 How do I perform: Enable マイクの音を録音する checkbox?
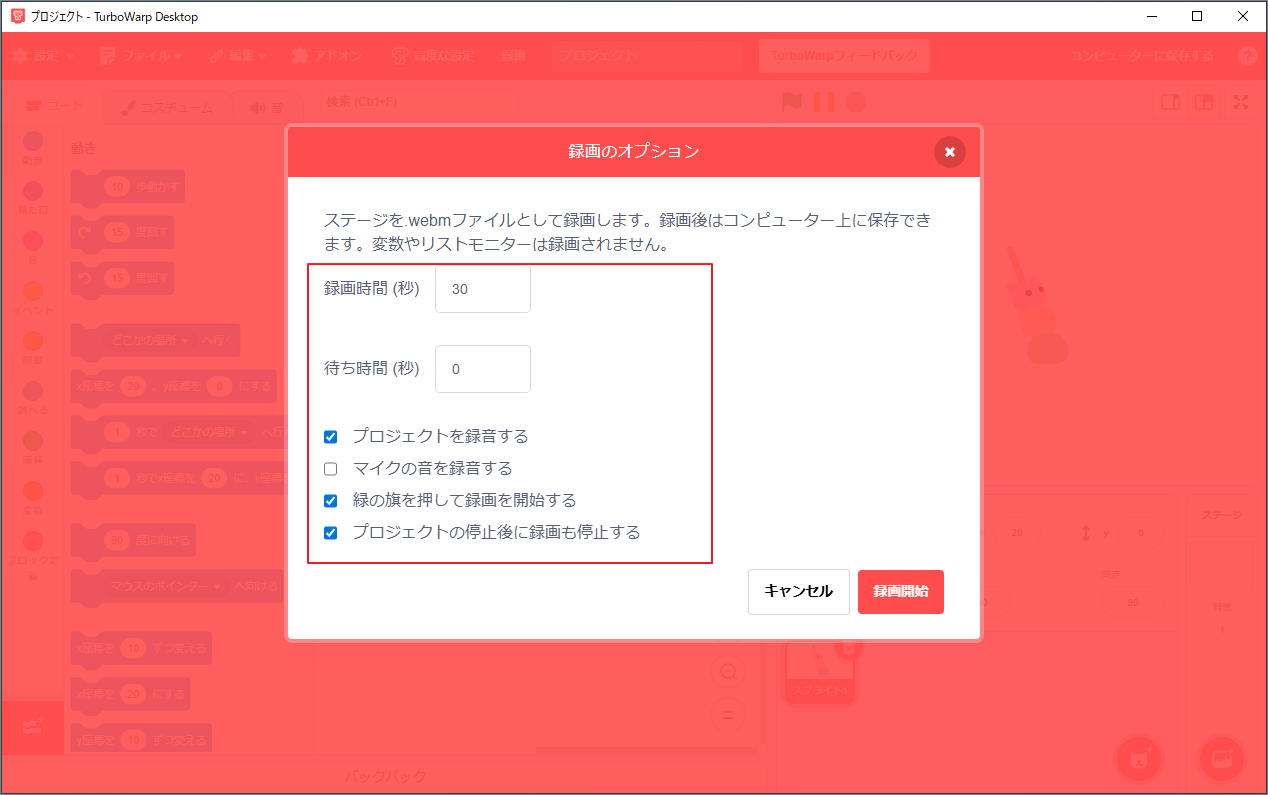[330, 468]
